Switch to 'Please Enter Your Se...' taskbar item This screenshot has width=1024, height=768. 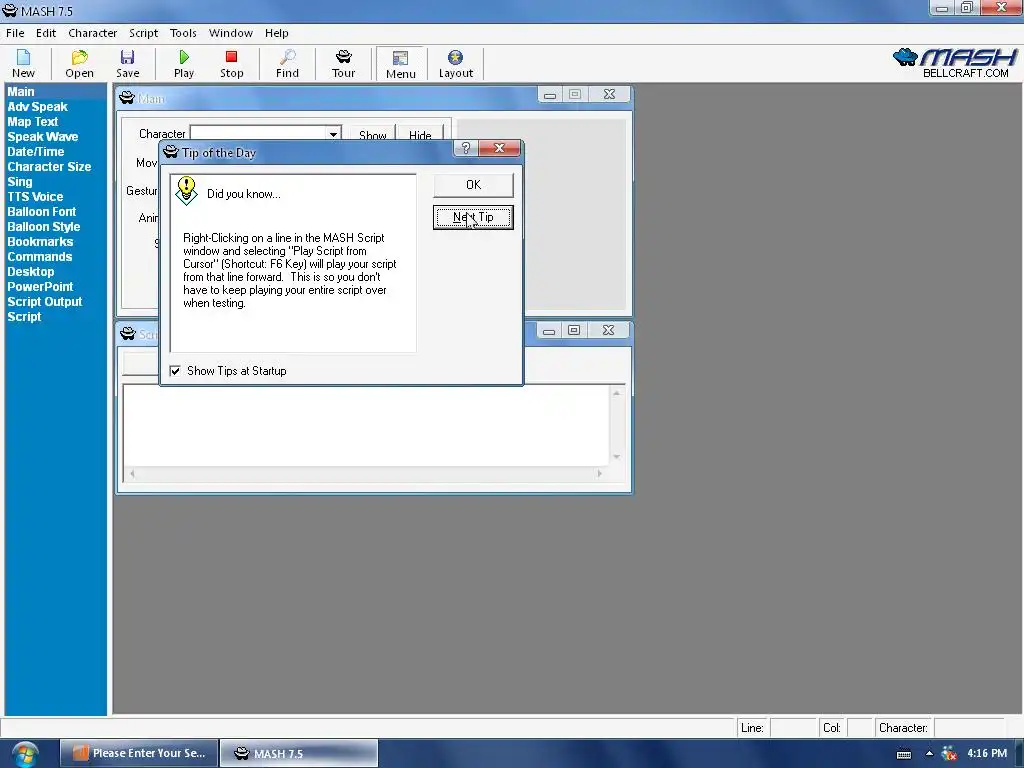pos(139,754)
